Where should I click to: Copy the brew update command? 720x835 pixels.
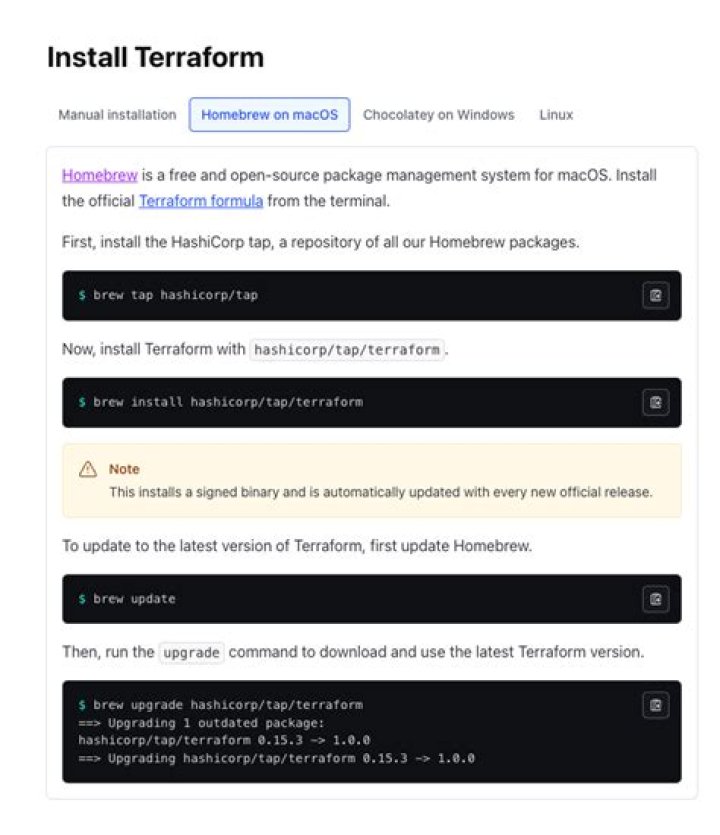tap(655, 600)
